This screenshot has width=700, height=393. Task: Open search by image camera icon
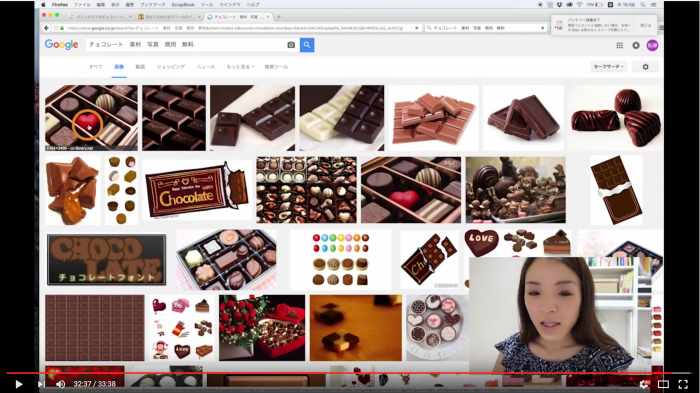pos(291,45)
